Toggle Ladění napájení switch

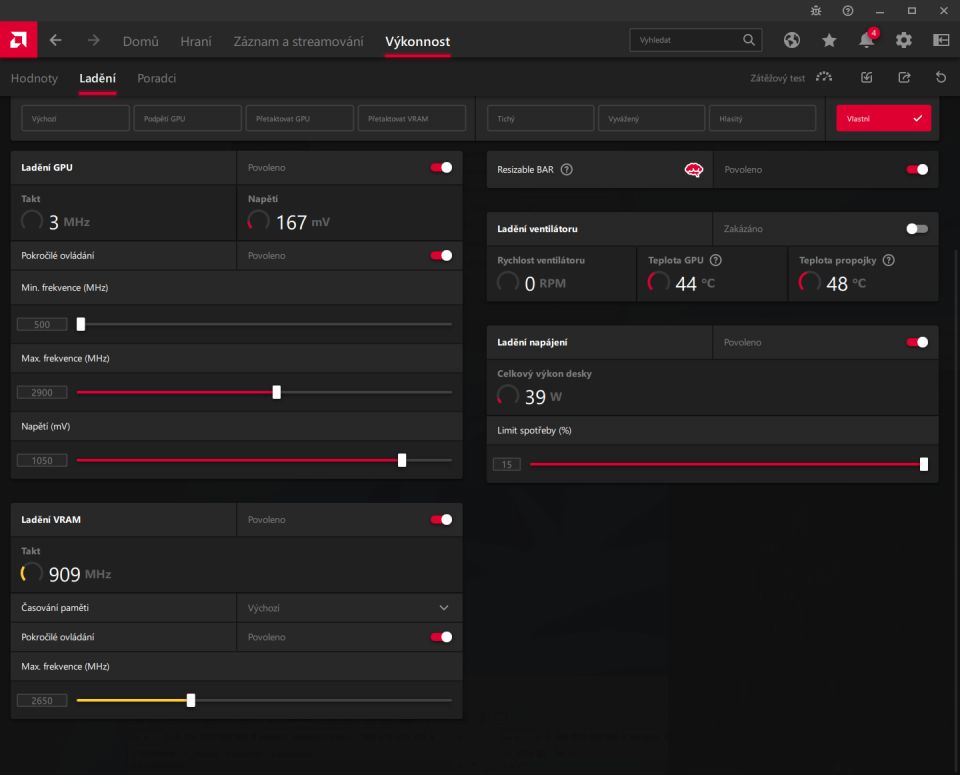click(917, 342)
